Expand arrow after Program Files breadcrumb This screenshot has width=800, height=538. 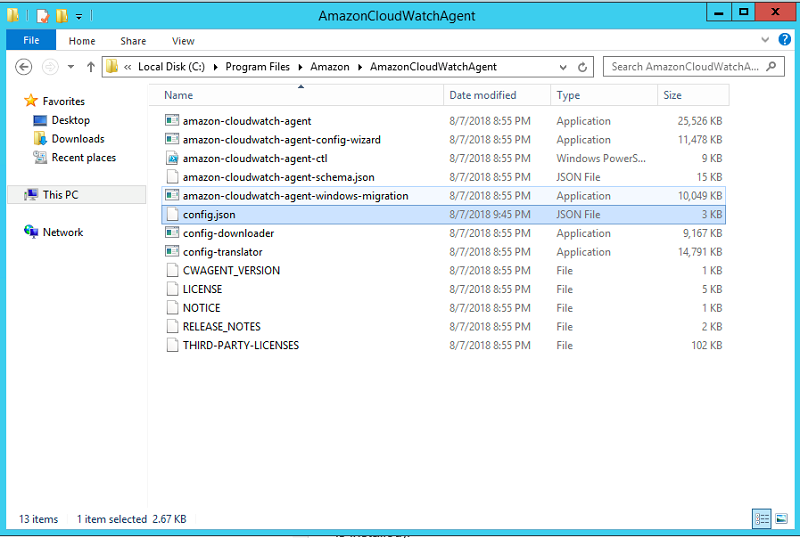[x=300, y=67]
